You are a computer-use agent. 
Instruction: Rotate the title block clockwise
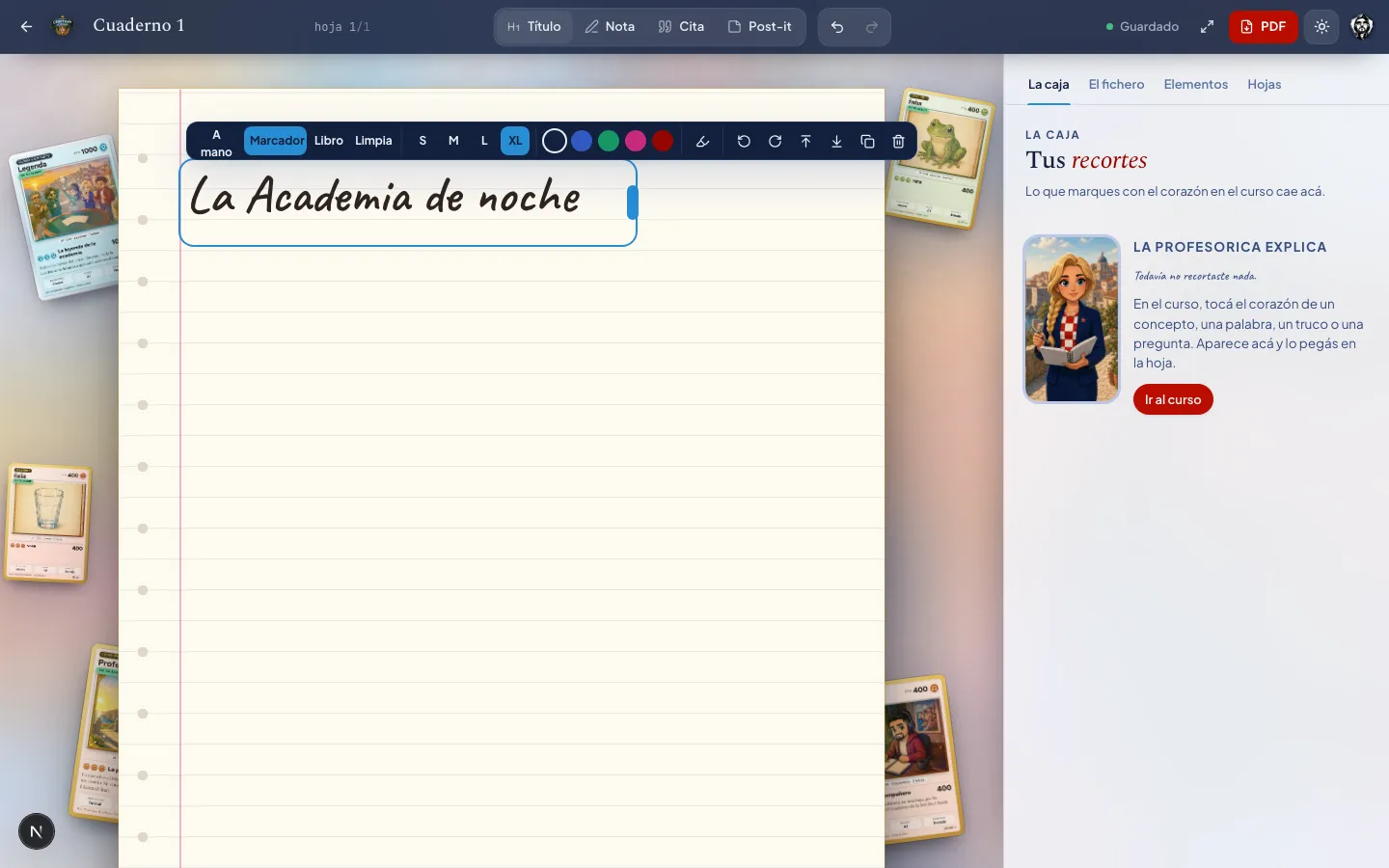[775, 141]
